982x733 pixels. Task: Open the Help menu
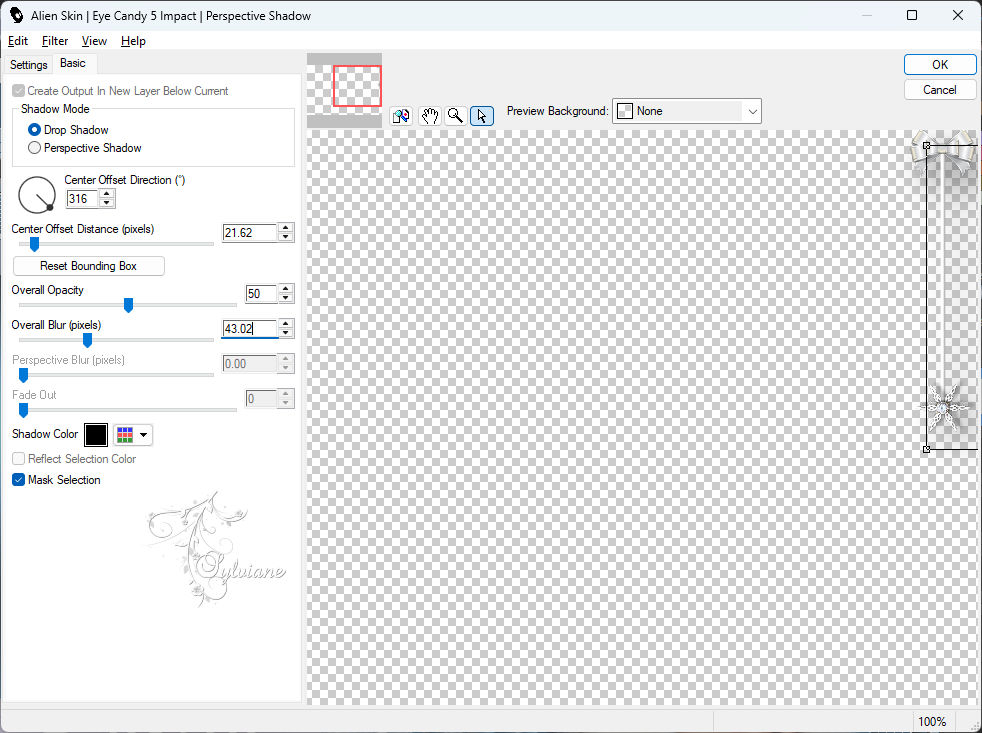point(133,41)
